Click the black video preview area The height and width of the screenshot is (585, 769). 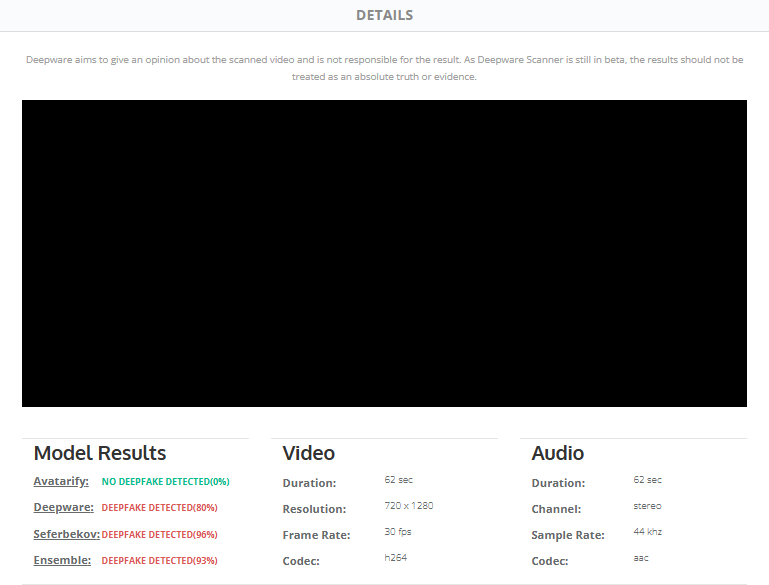tap(384, 253)
